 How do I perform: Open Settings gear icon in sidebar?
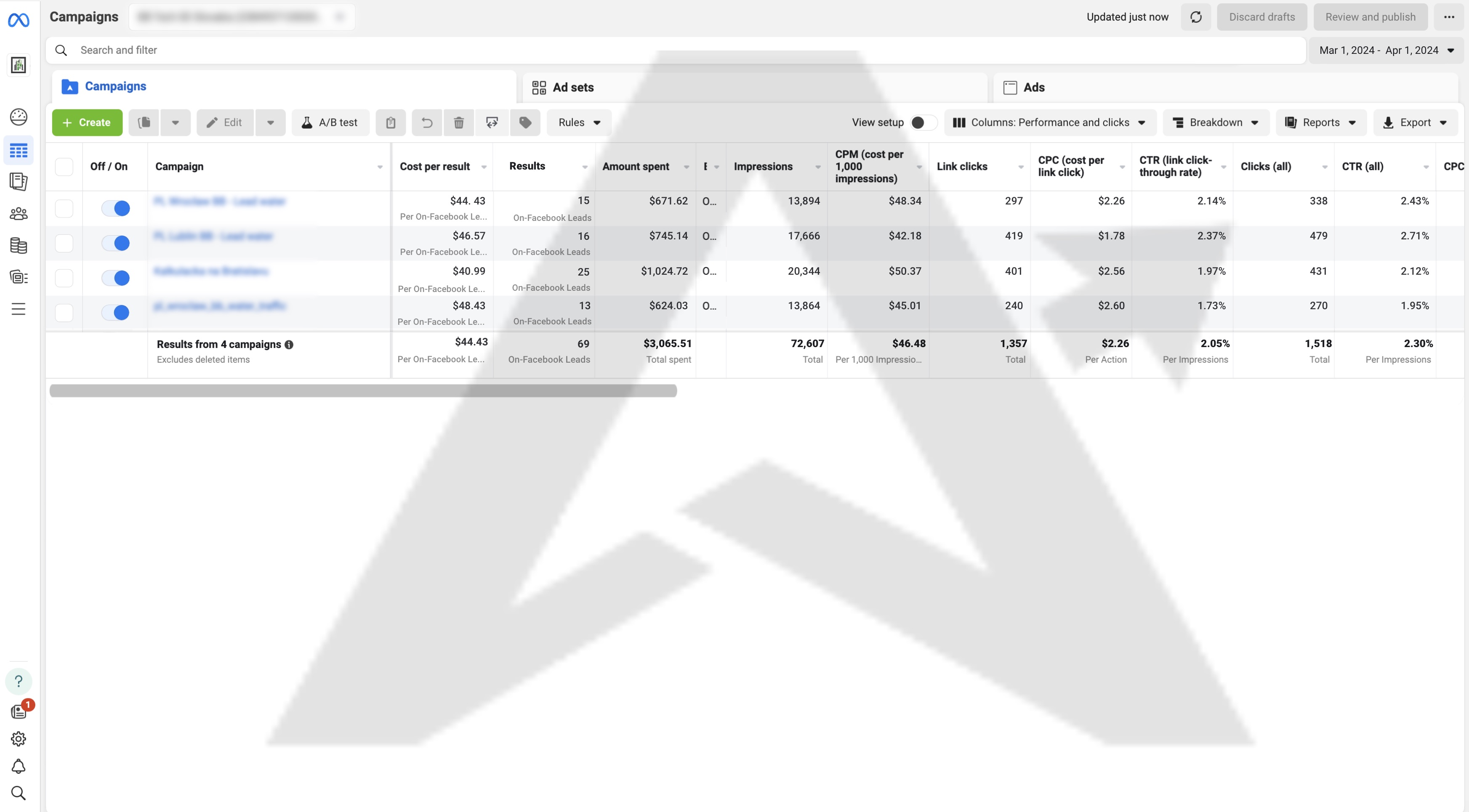pos(18,739)
